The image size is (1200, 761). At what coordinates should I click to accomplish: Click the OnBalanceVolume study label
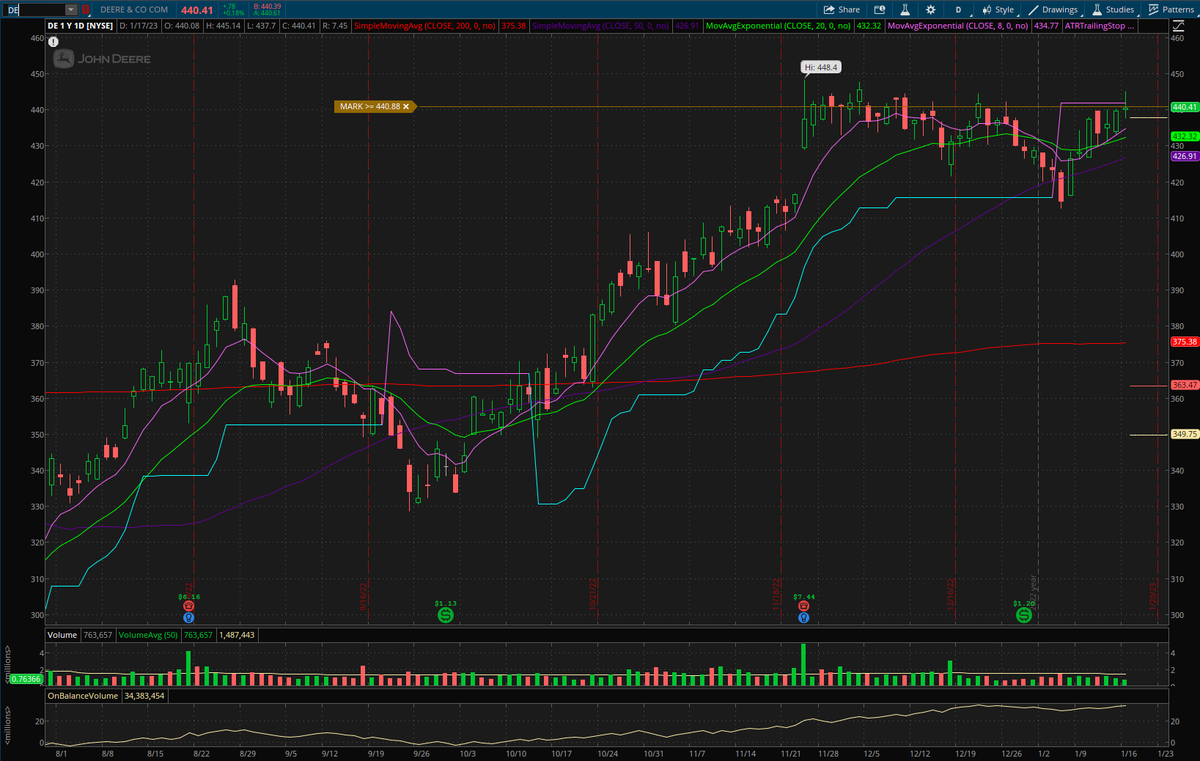(84, 695)
